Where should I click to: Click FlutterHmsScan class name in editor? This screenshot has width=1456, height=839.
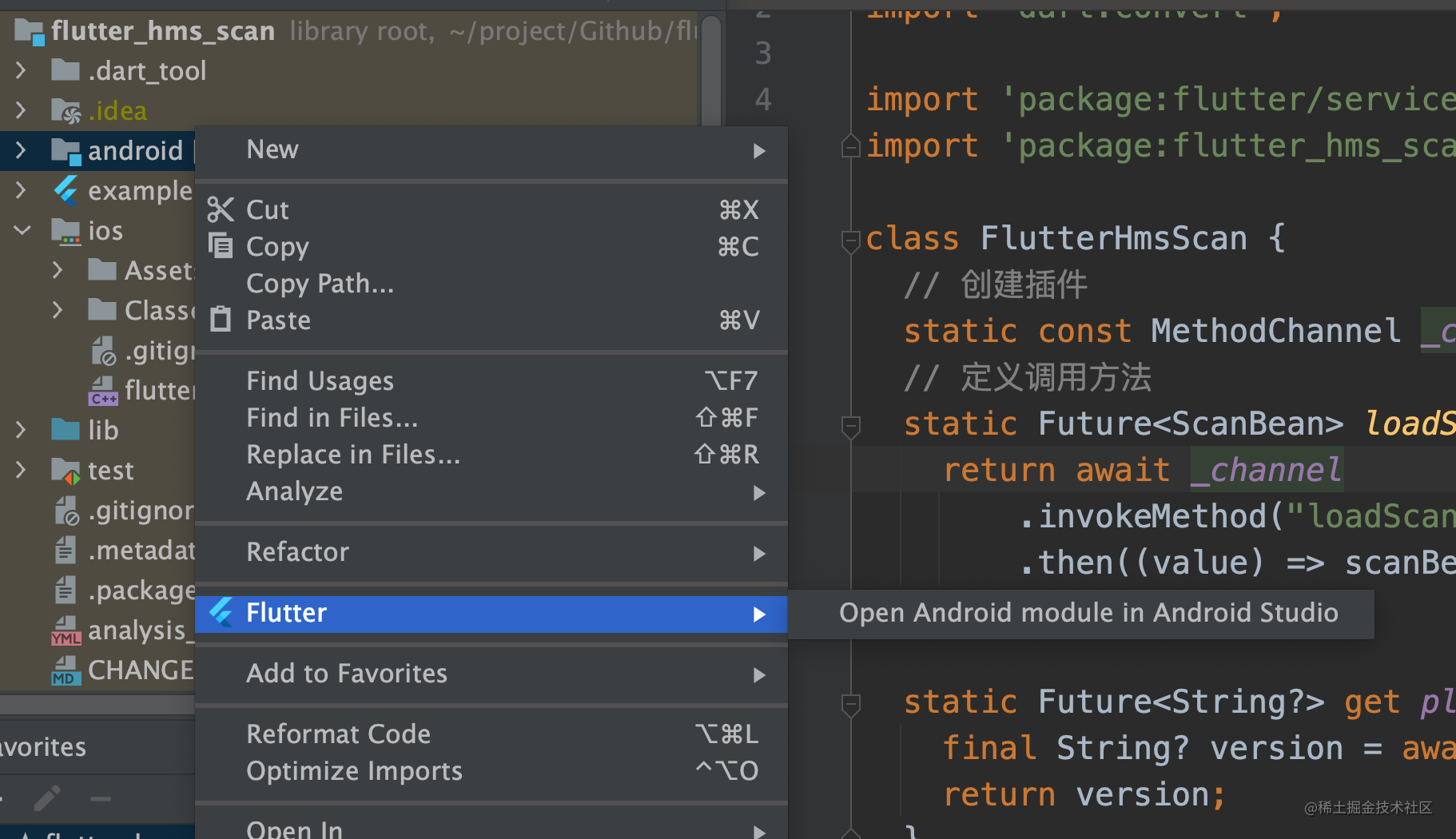[x=1114, y=238]
